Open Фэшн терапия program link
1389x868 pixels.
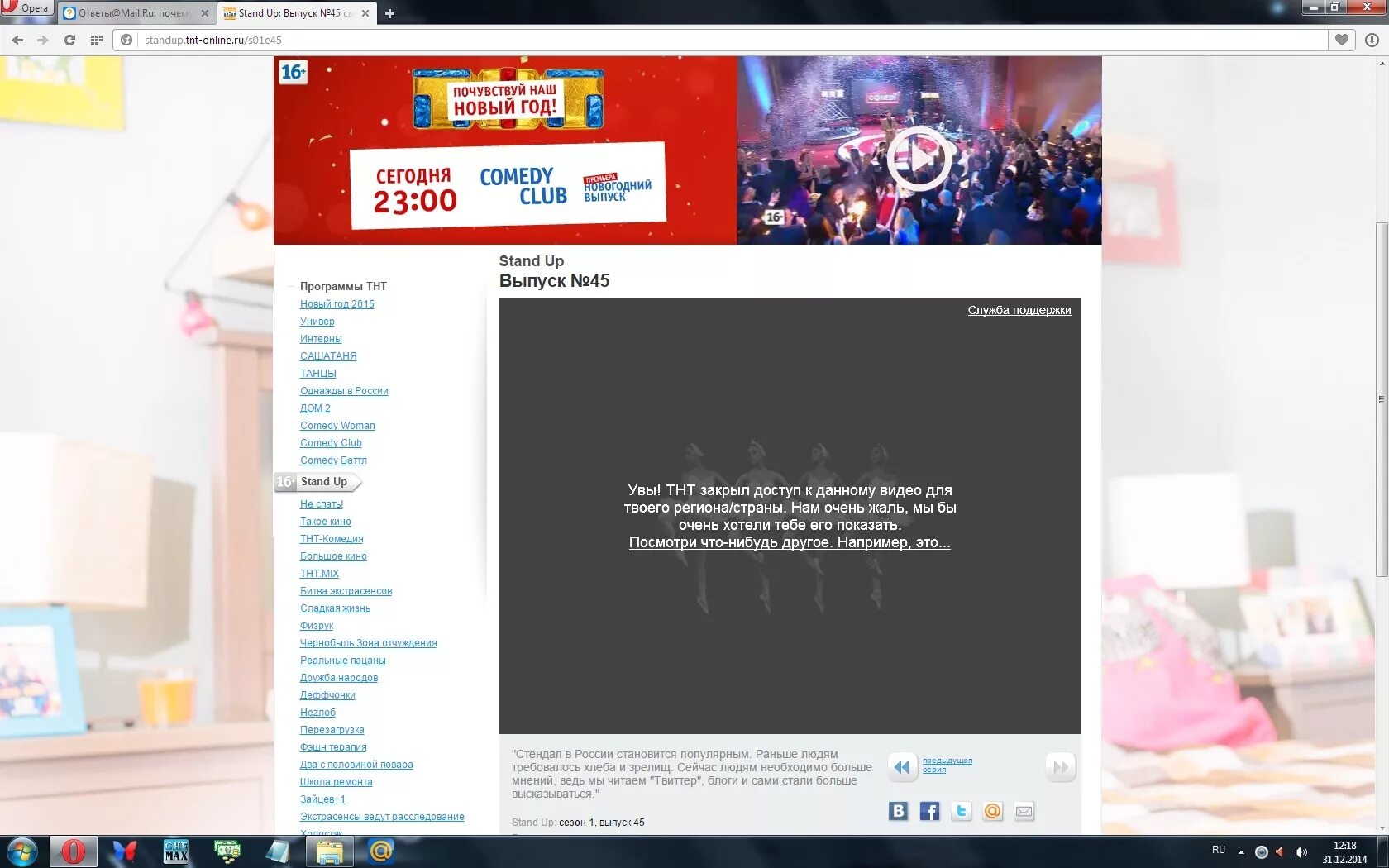coord(333,747)
